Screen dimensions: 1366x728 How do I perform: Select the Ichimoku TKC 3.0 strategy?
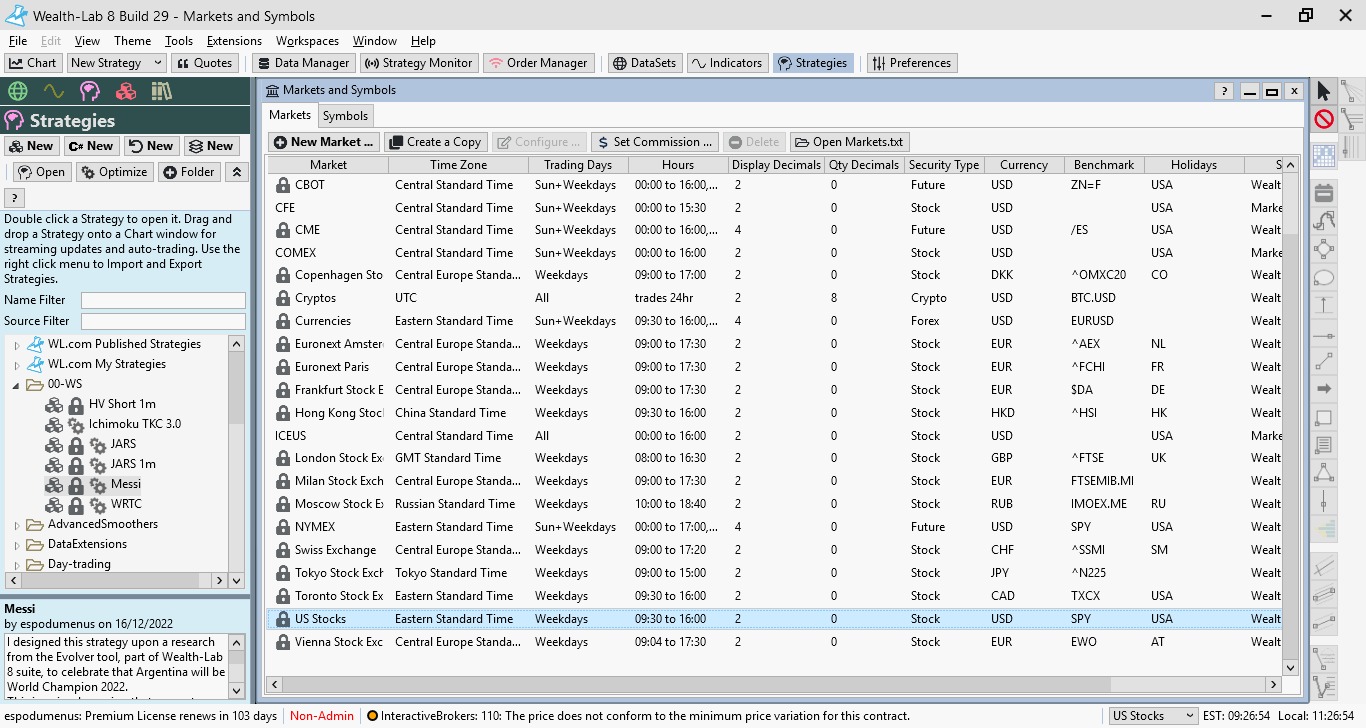coord(135,424)
